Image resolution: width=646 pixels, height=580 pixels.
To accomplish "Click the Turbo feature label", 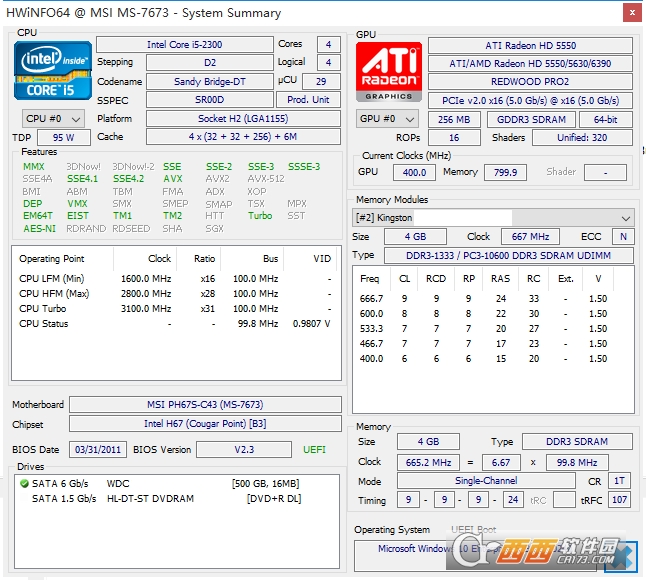I will click(260, 215).
